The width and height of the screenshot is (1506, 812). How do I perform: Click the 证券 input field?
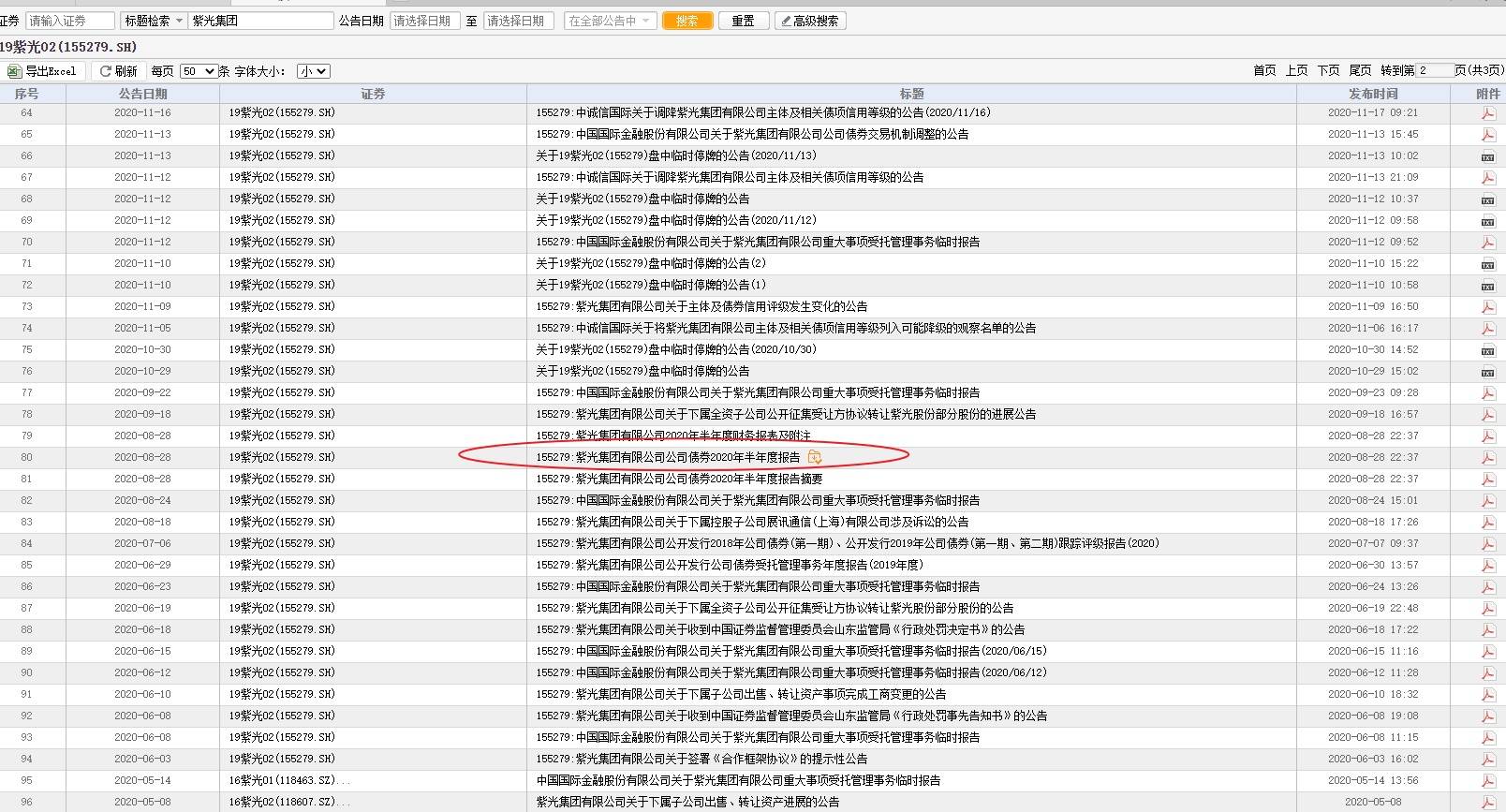point(70,21)
